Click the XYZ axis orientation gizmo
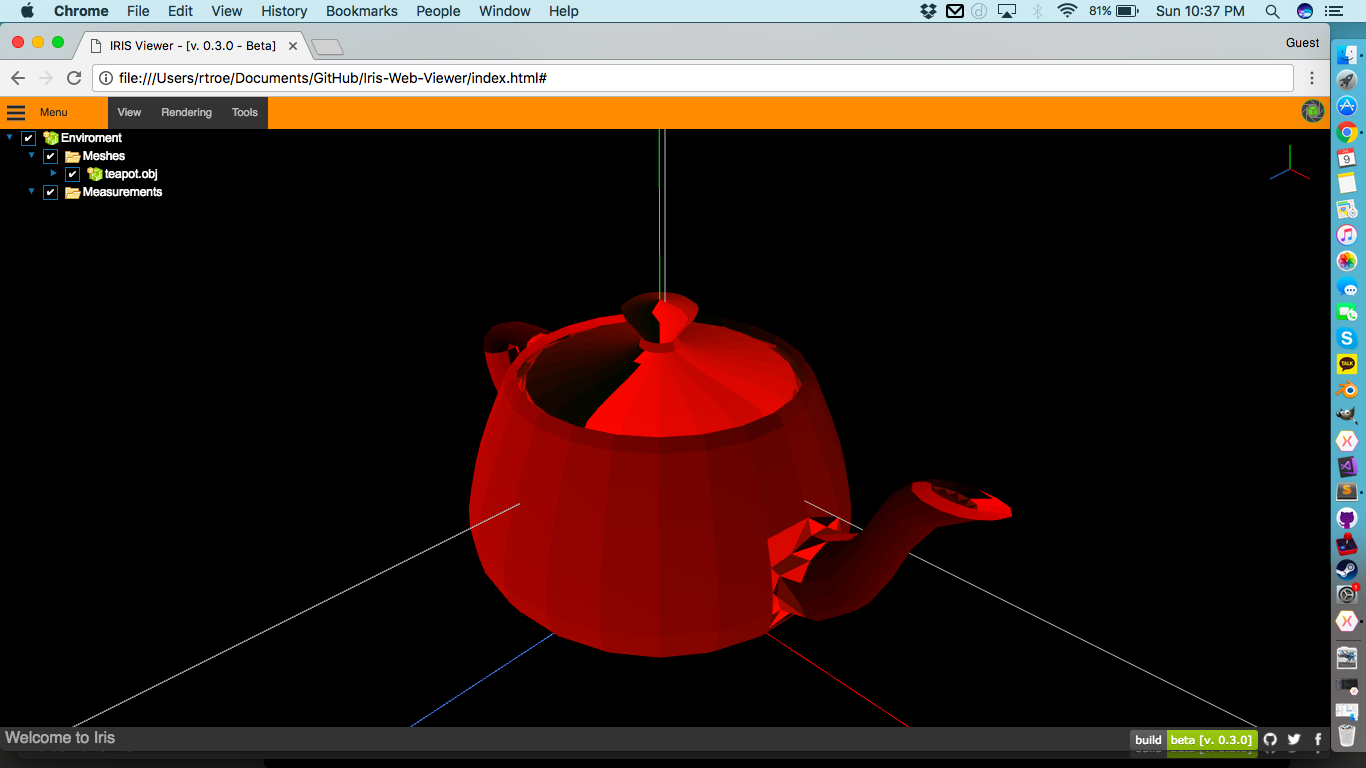The height and width of the screenshot is (768, 1366). pos(1289,165)
